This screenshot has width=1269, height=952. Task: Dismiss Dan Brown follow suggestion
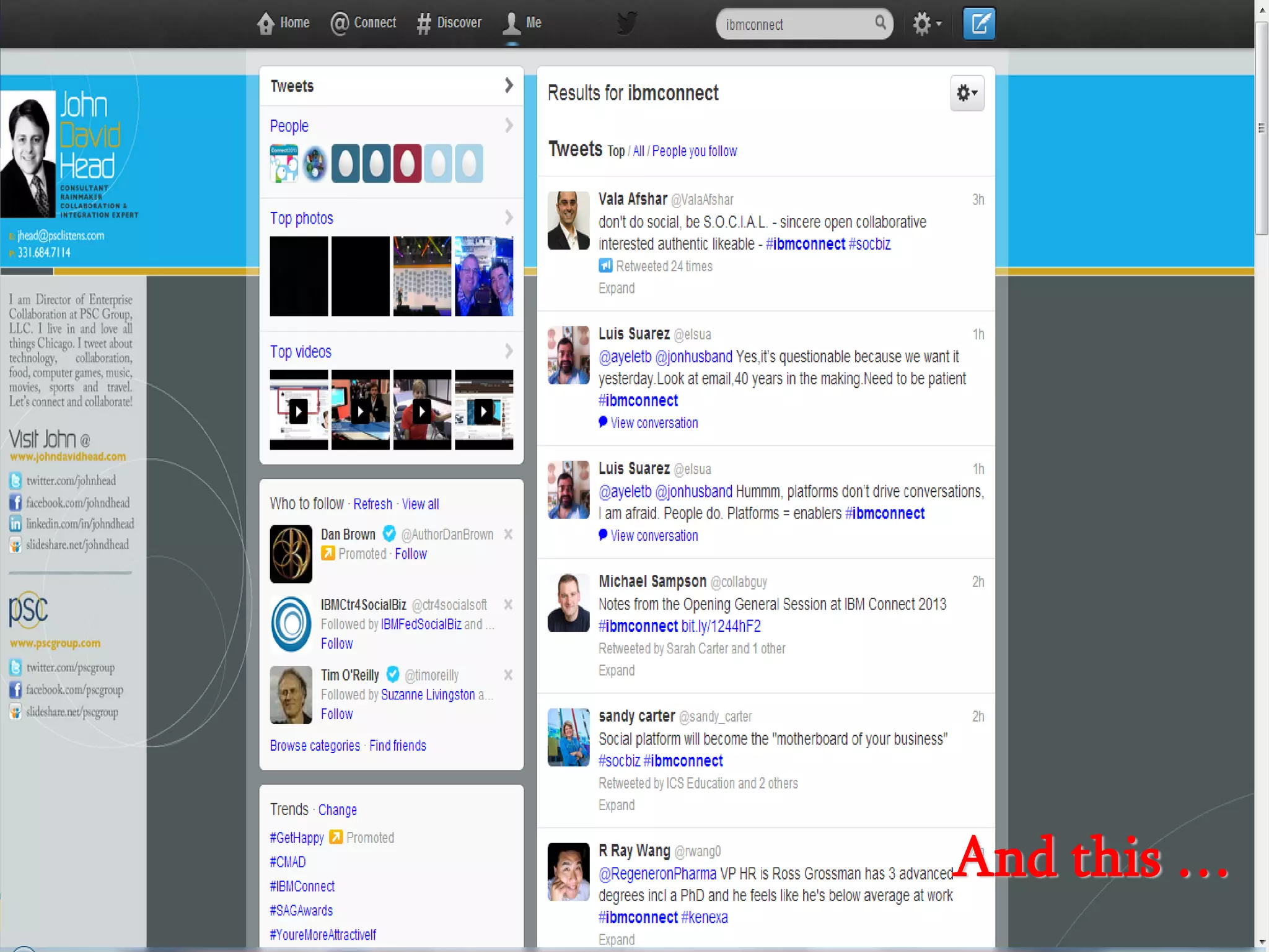tap(508, 534)
